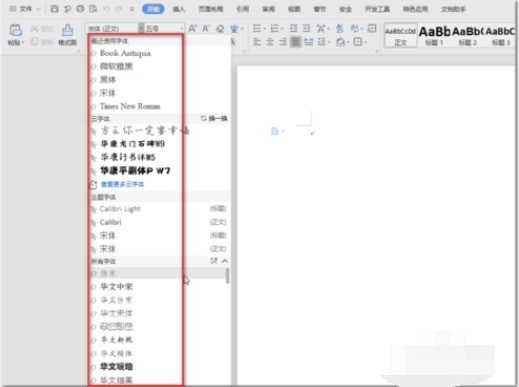
Task: Click the Paste clipboard icon
Action: tap(15, 30)
